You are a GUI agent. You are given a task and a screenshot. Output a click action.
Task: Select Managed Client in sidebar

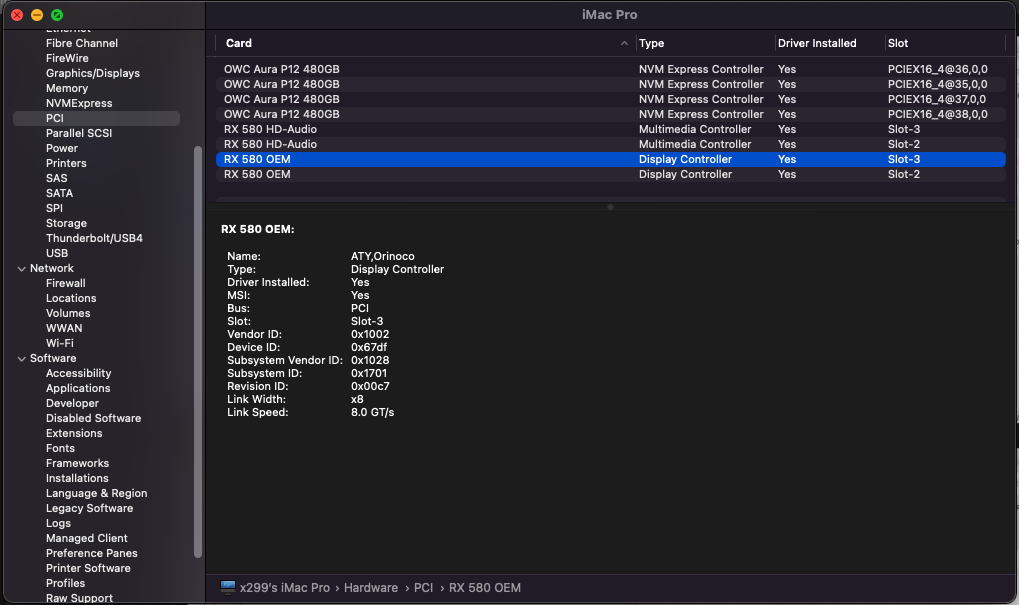coord(86,538)
